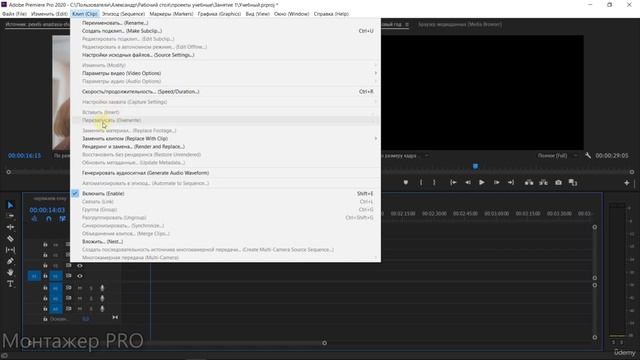Choose Render and Replace entry

225,147
